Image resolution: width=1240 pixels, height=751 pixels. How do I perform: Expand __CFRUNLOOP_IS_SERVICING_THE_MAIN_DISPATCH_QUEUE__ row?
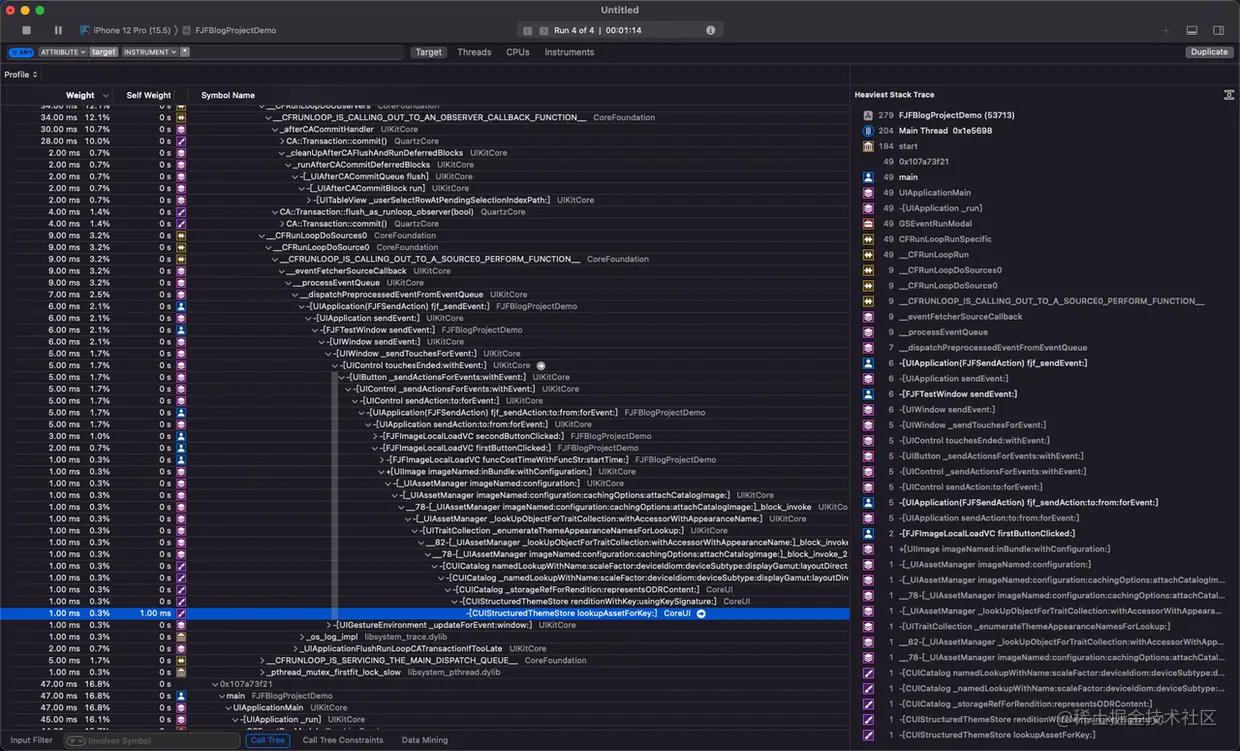coord(263,660)
